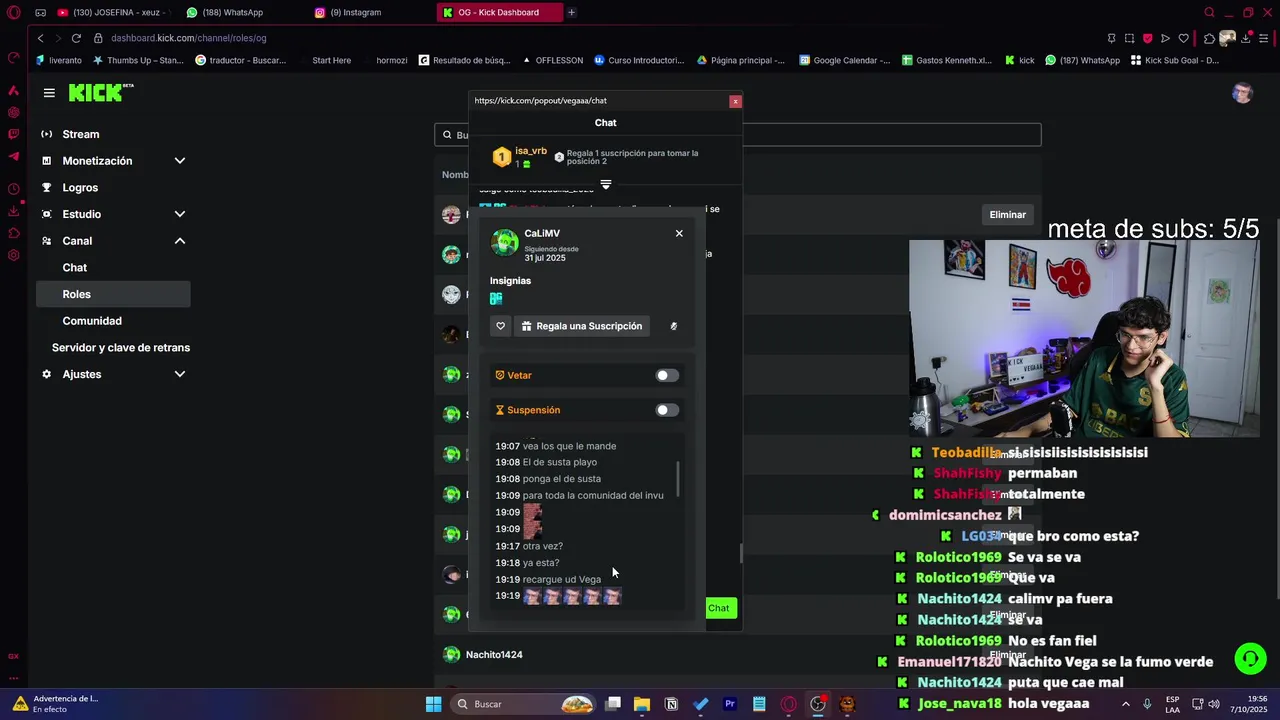Click Nachito1424 in the roles list
Viewport: 1280px width, 720px height.
point(494,655)
